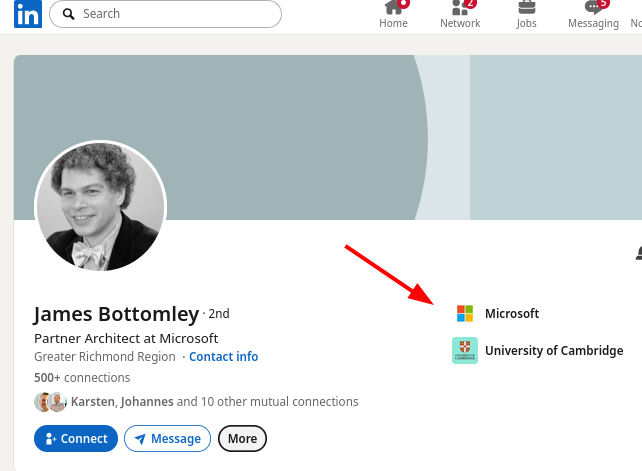Click the Jobs briefcase icon
Image resolution: width=642 pixels, height=471 pixels.
coord(527,7)
